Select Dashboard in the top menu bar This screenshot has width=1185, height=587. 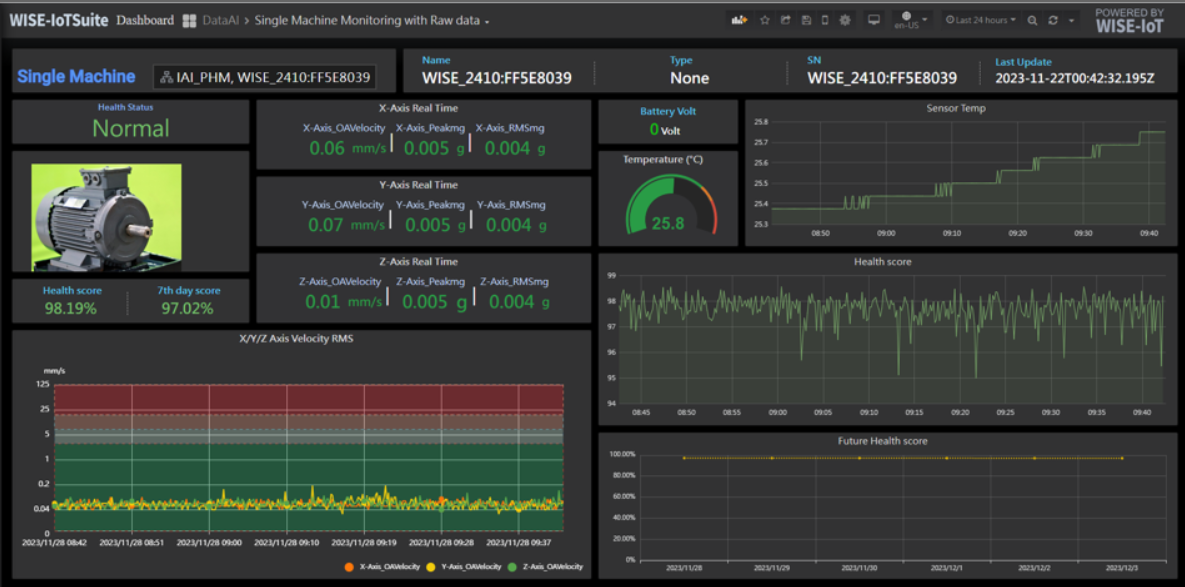click(146, 19)
